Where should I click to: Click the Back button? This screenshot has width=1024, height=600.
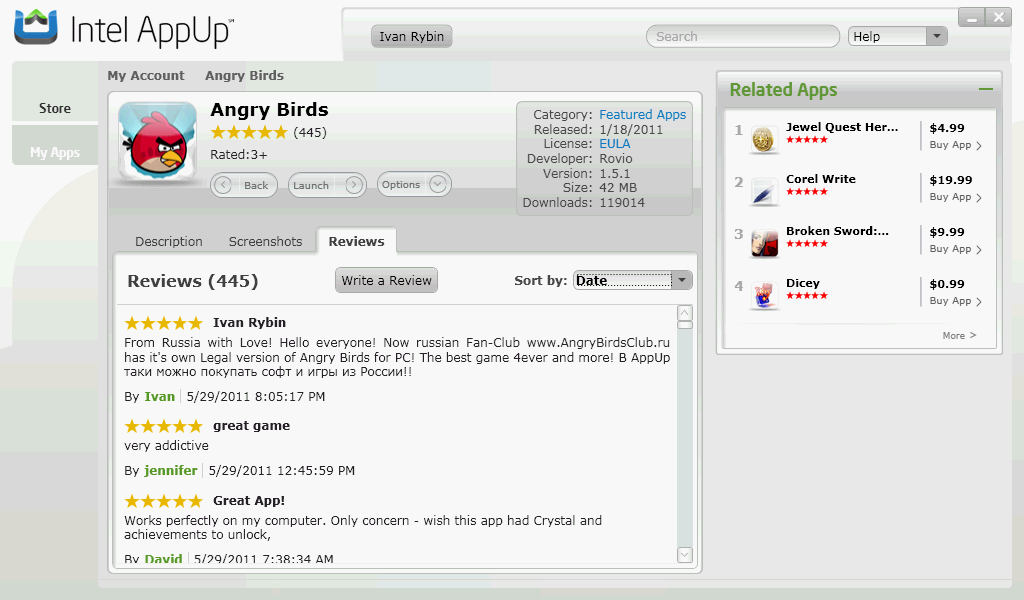pos(244,185)
